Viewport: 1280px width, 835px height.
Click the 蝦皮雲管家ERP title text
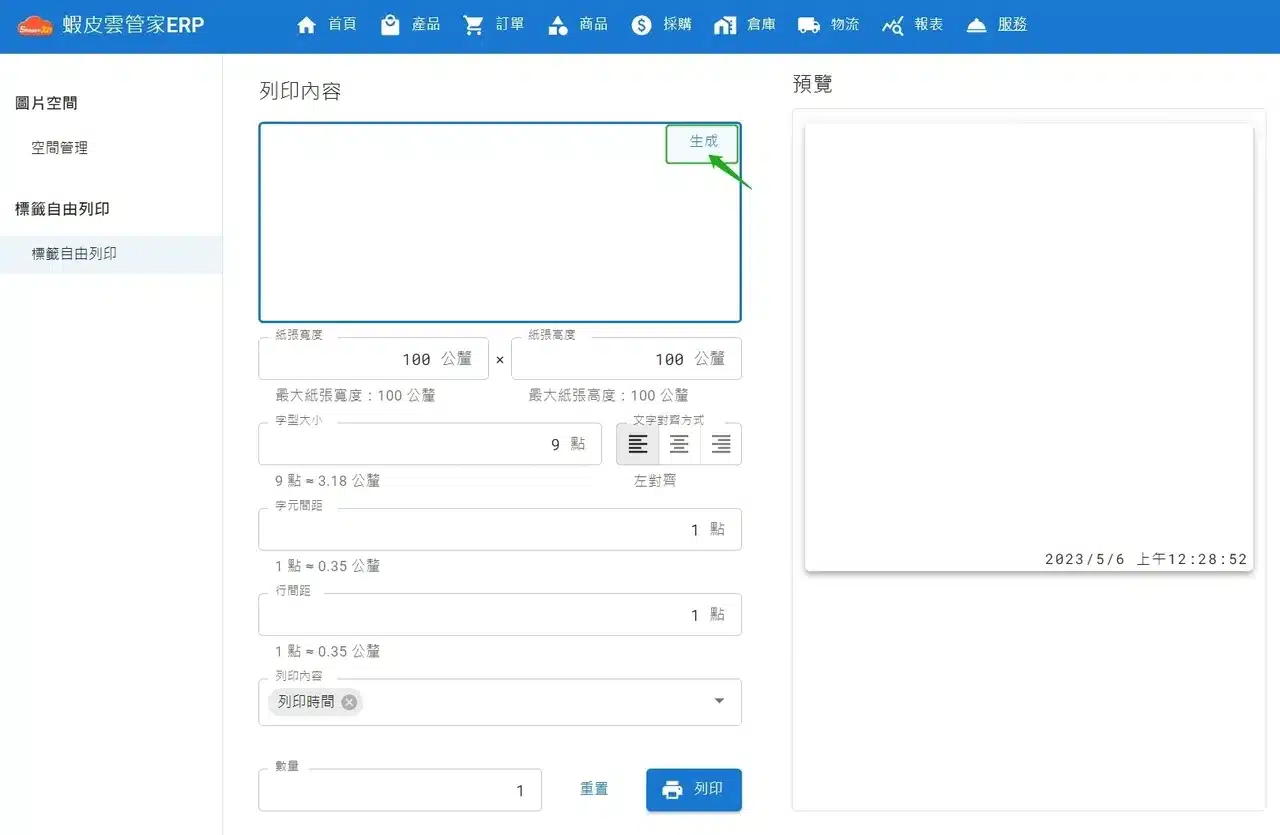click(133, 25)
